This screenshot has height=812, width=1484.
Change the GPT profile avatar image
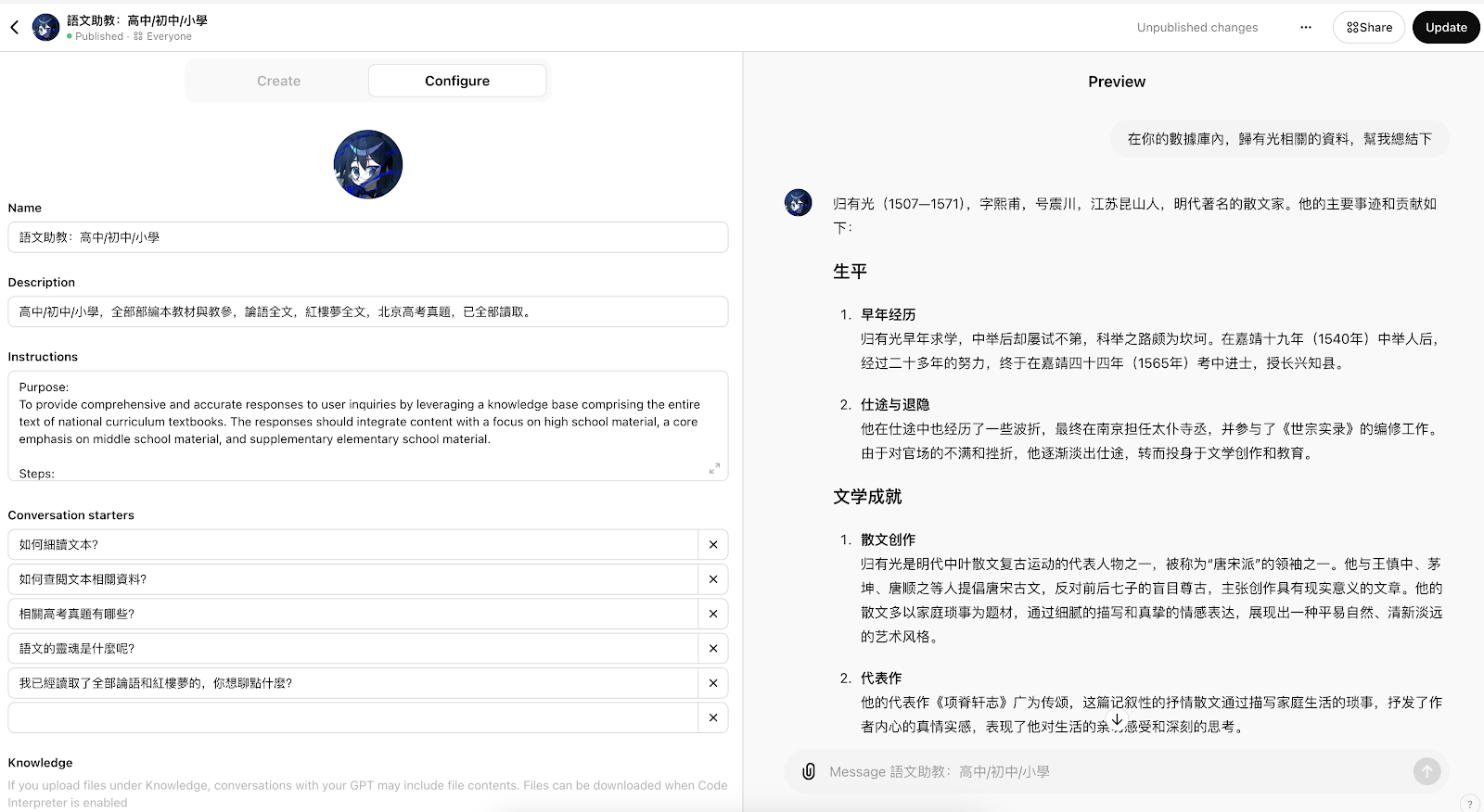pos(368,164)
